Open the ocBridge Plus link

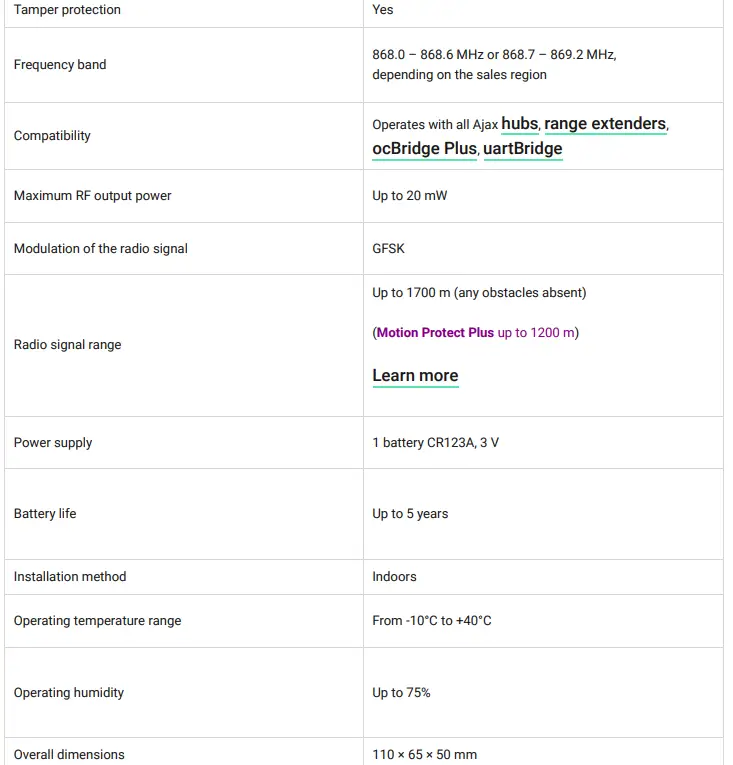point(424,149)
